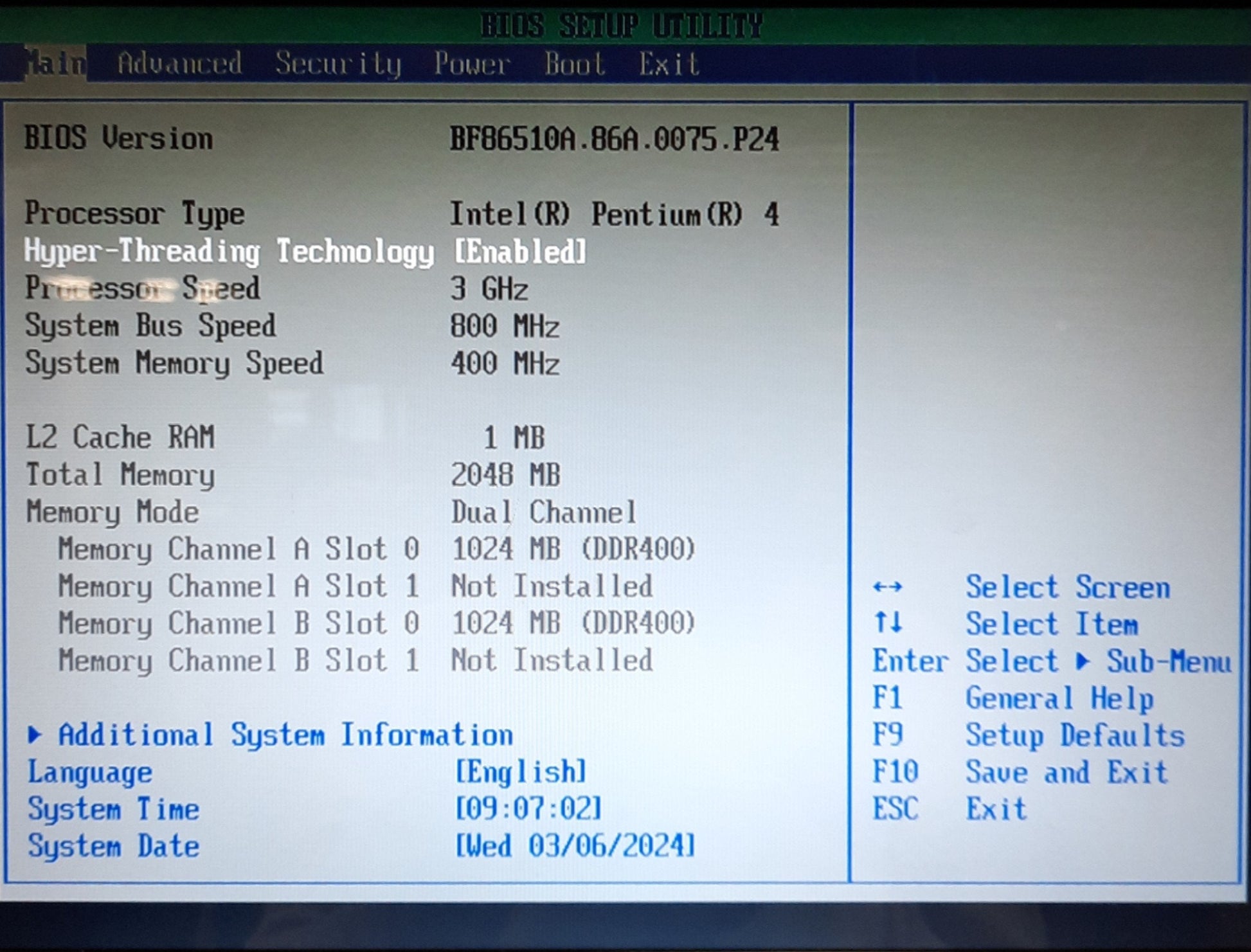Change the Language English option
Image resolution: width=1251 pixels, height=952 pixels.
(x=520, y=771)
